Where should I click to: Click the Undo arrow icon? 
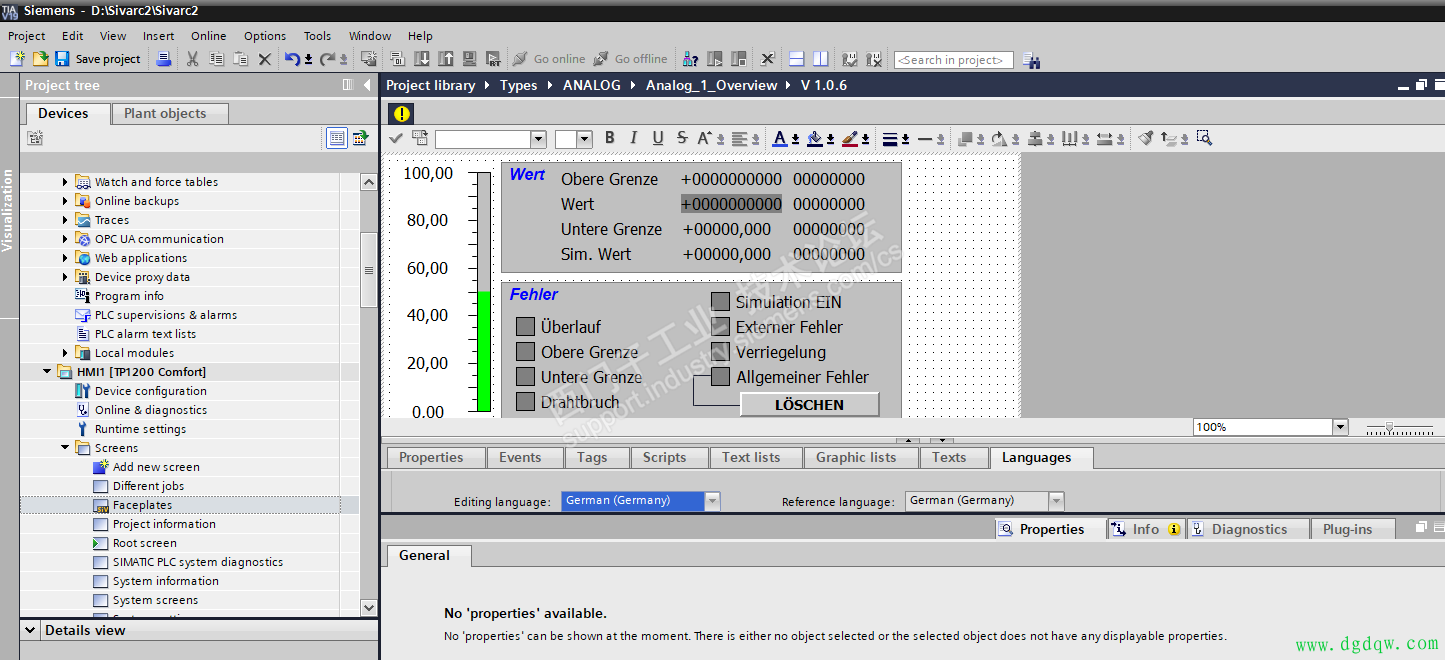292,59
